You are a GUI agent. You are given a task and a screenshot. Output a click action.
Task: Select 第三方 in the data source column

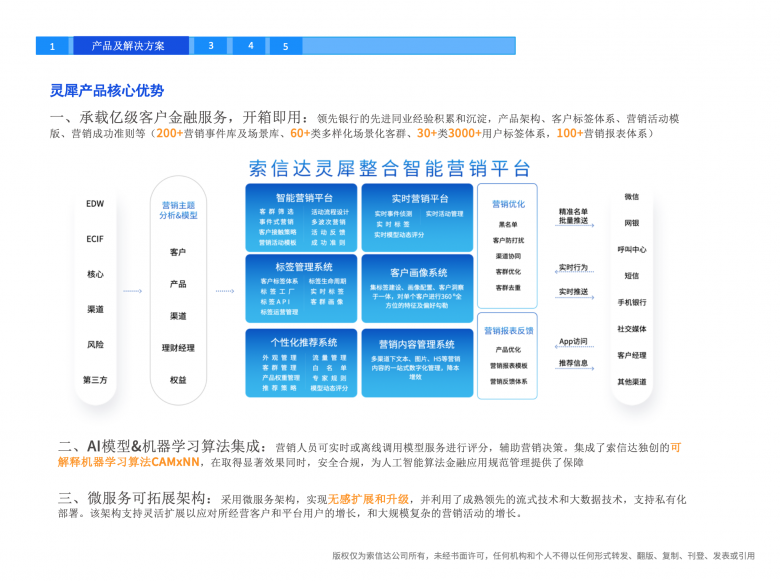pyautogui.click(x=95, y=380)
